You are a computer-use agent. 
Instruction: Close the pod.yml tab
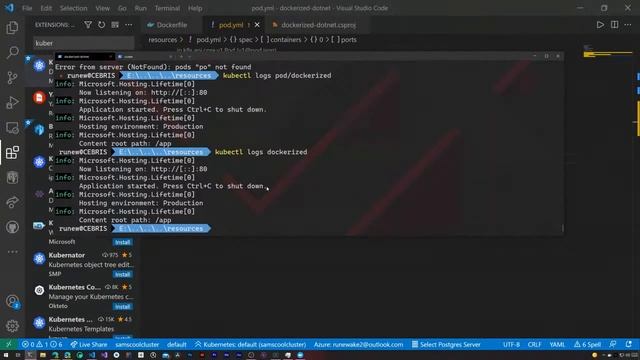tap(257, 25)
